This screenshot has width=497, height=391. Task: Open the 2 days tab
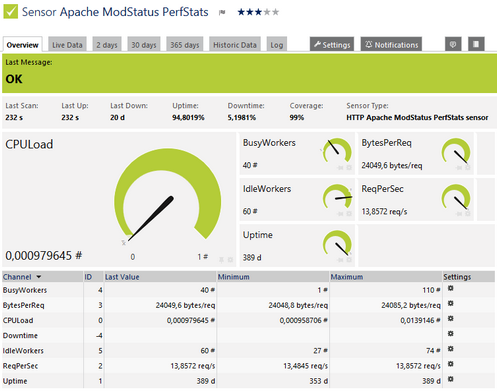click(107, 44)
